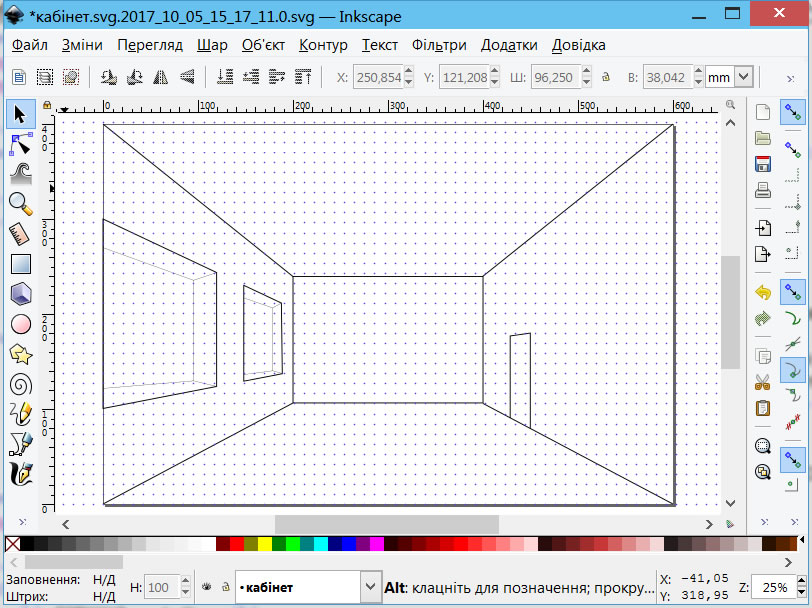Expand the кабінет layer selector dropdown
The height and width of the screenshot is (608, 812).
[369, 587]
